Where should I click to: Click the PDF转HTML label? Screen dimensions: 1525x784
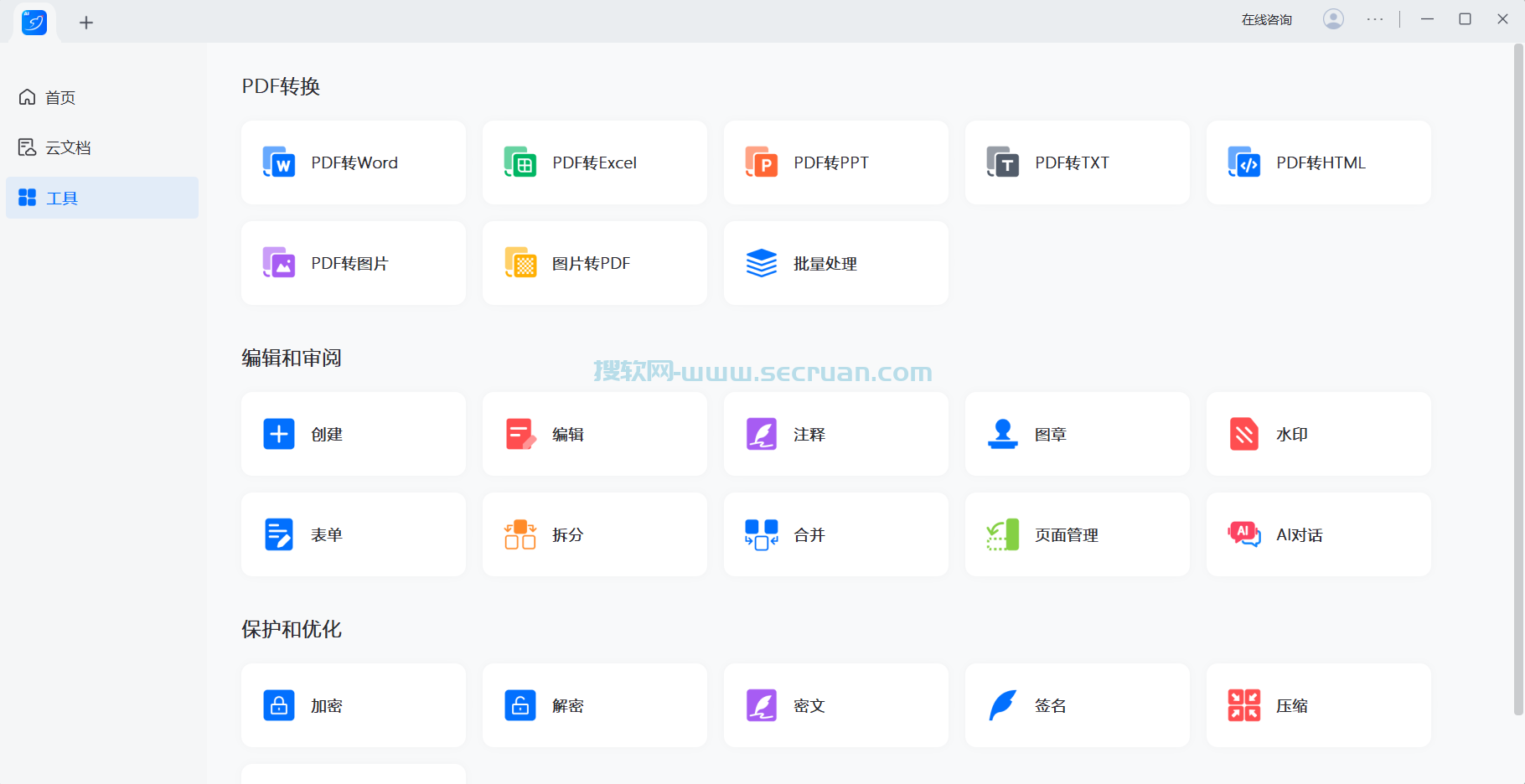click(1321, 162)
